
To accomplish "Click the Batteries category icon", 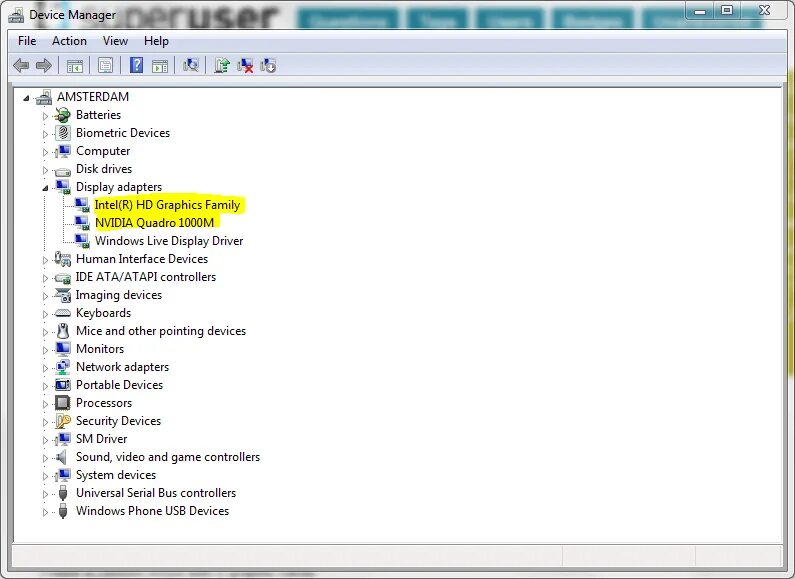I will (62, 115).
